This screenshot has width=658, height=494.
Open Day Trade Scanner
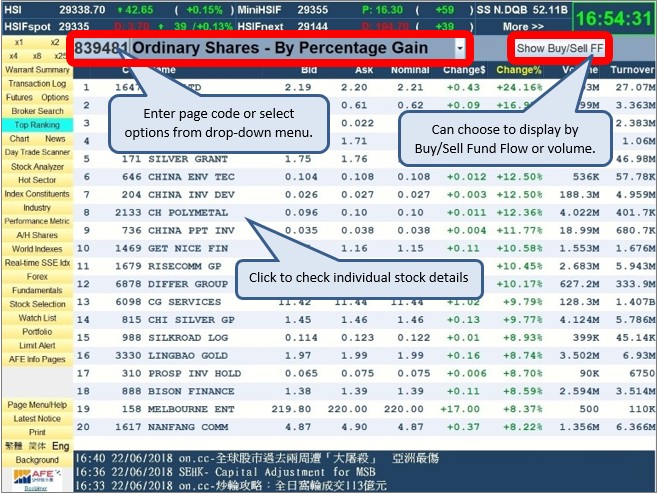click(x=37, y=152)
